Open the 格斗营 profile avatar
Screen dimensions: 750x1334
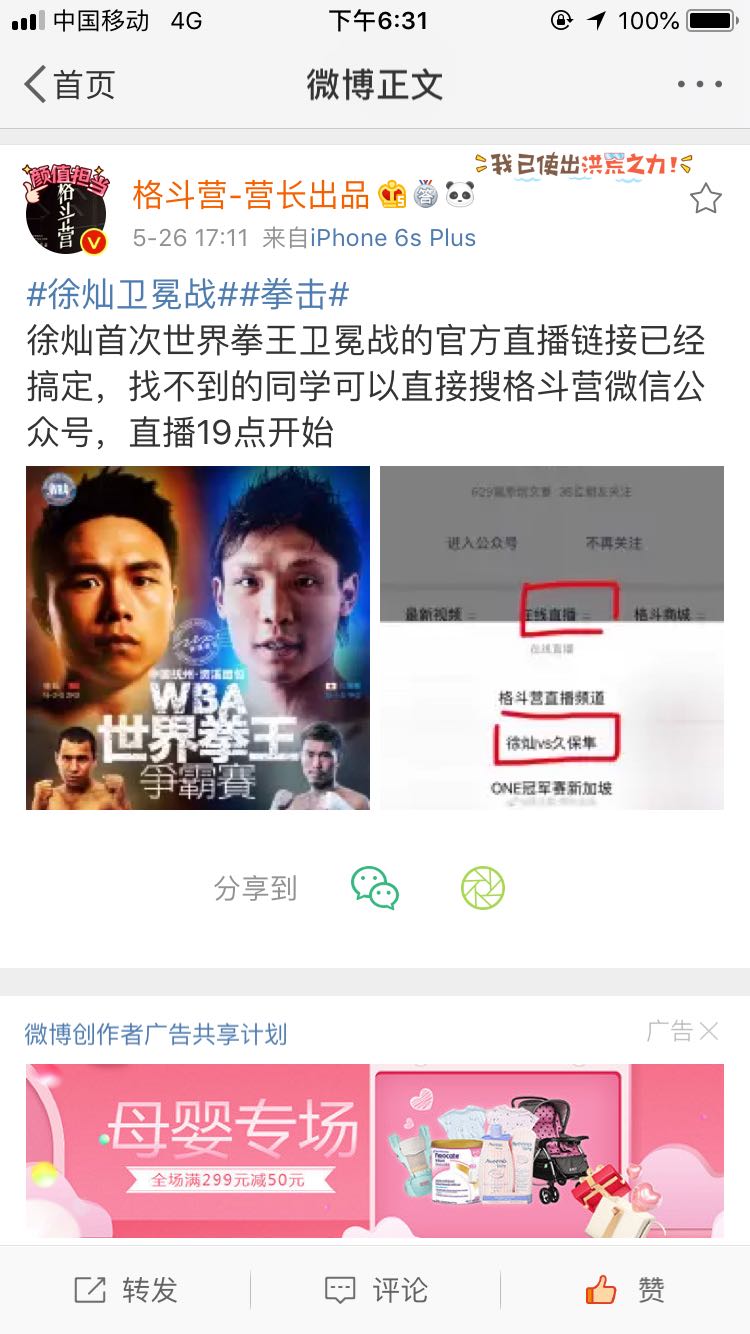pos(67,211)
